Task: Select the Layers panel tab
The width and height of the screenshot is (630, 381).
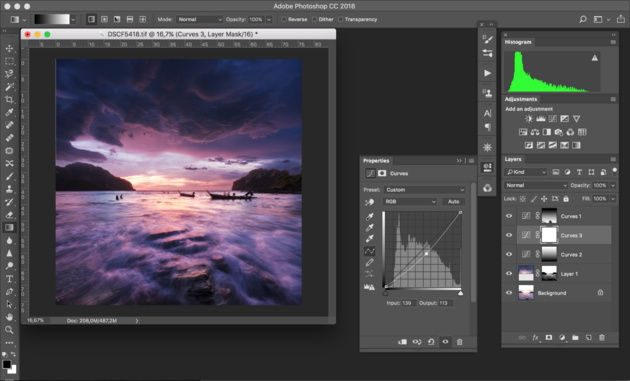Action: pos(513,159)
